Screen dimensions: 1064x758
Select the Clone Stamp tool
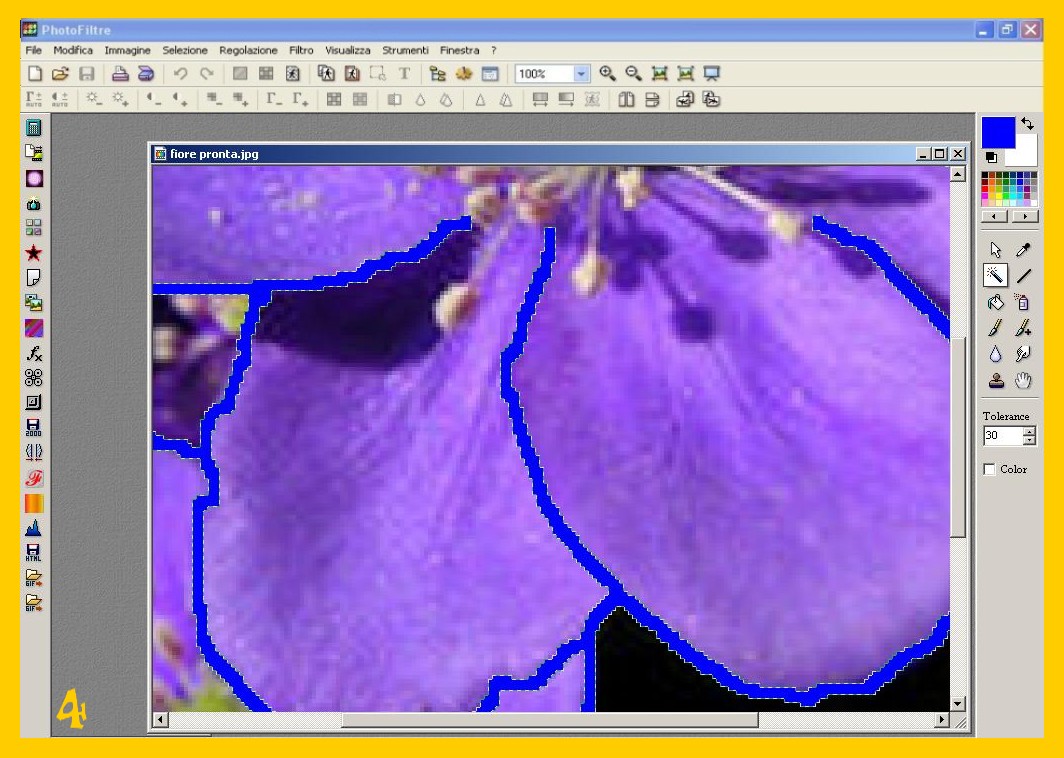coord(995,380)
